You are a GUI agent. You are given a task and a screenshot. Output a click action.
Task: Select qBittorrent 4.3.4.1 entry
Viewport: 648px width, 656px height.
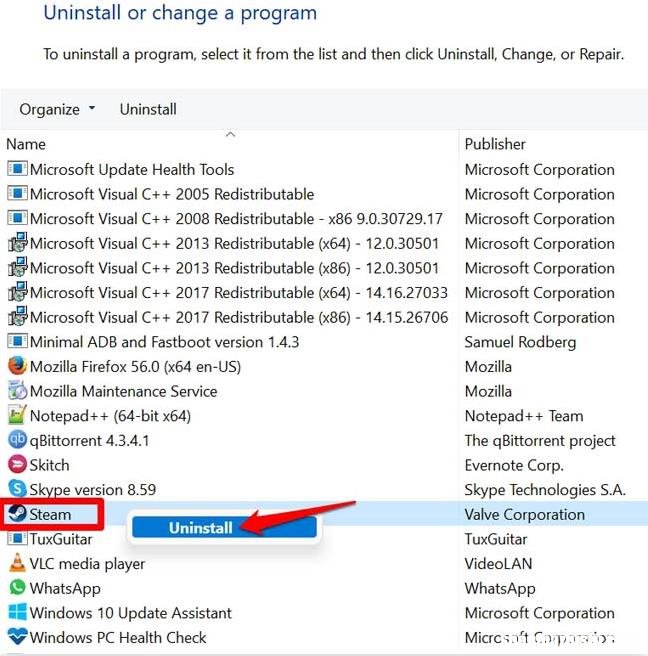[x=89, y=441]
